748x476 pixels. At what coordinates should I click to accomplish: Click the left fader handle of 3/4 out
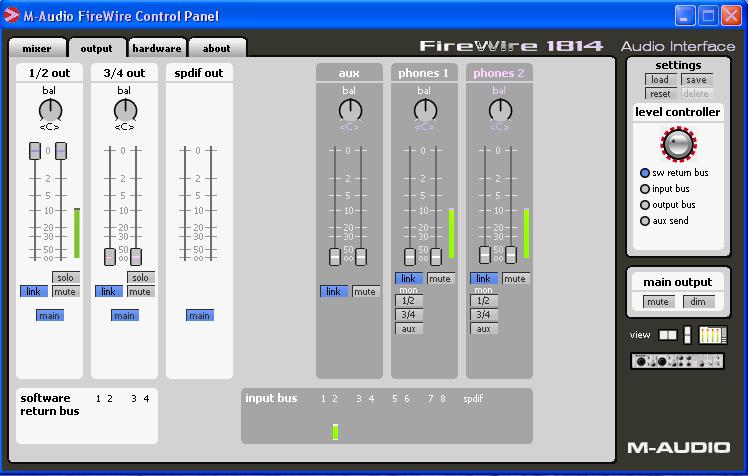tap(110, 257)
